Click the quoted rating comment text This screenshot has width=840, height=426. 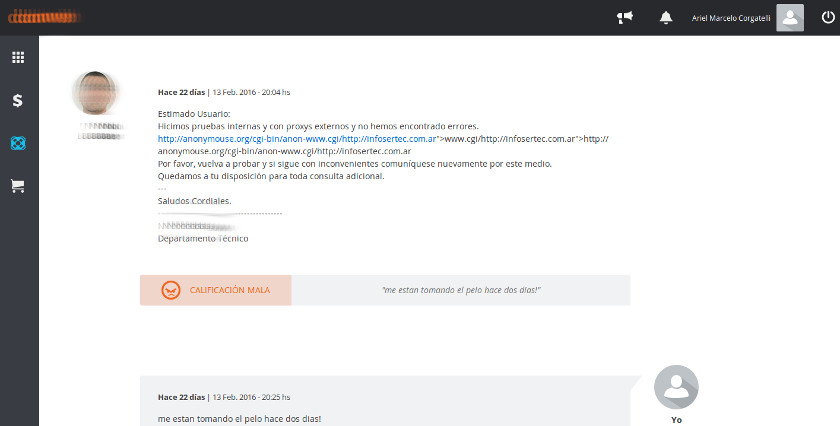point(461,290)
